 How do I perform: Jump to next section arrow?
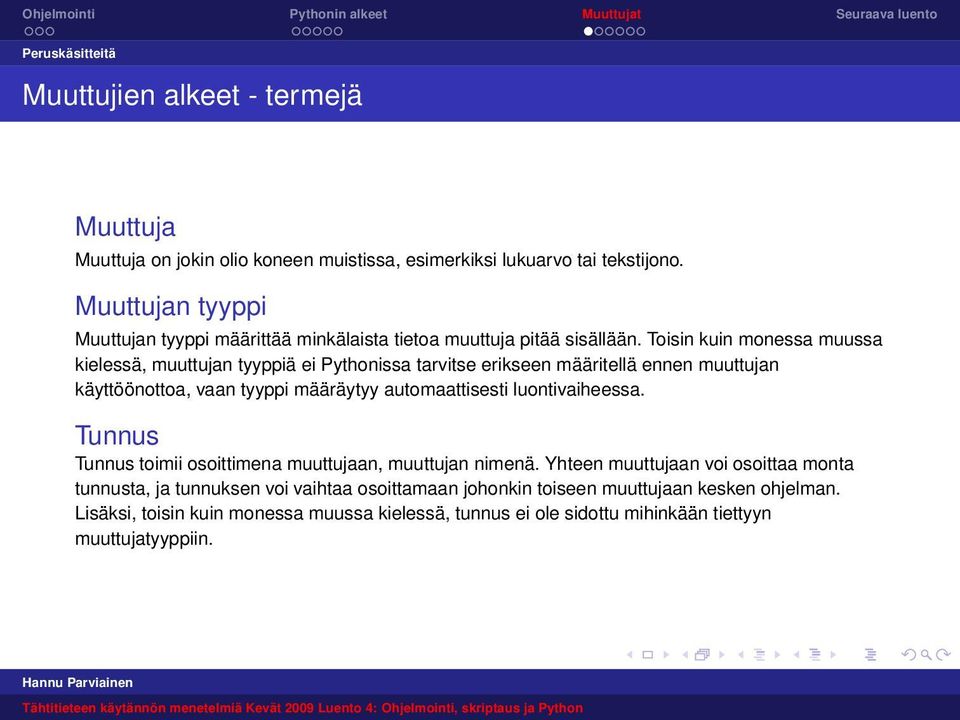click(833, 654)
